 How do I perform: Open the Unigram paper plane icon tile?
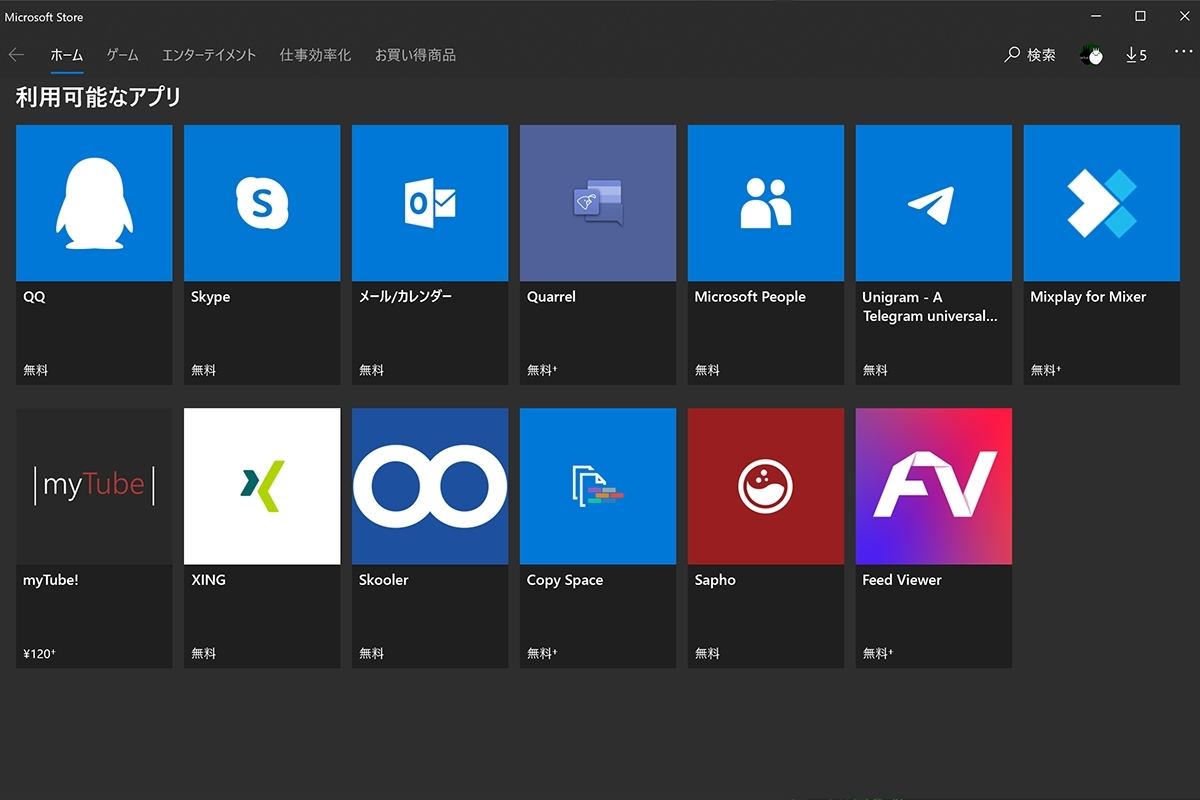934,203
